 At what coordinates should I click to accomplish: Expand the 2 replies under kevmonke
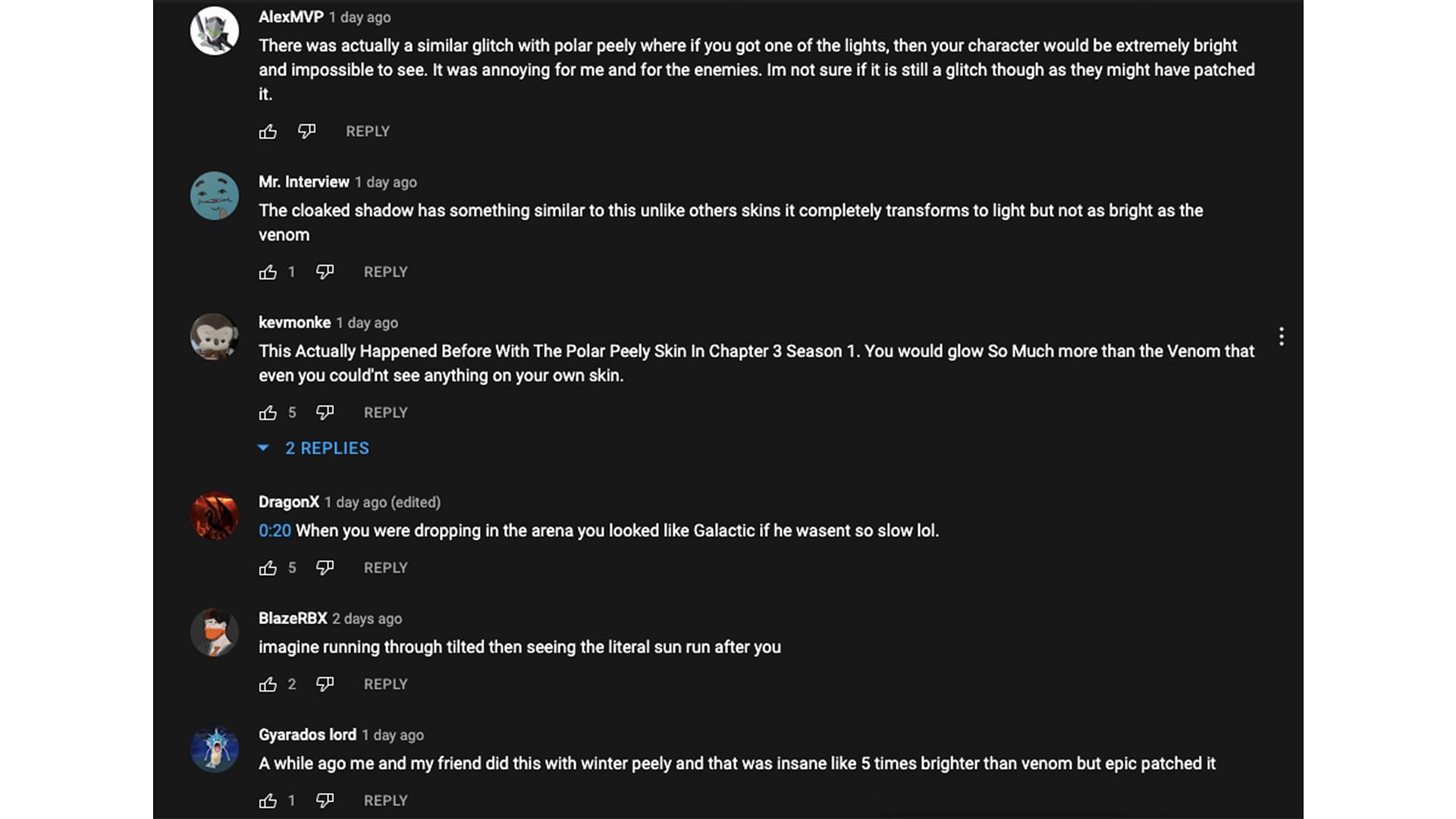pos(326,448)
